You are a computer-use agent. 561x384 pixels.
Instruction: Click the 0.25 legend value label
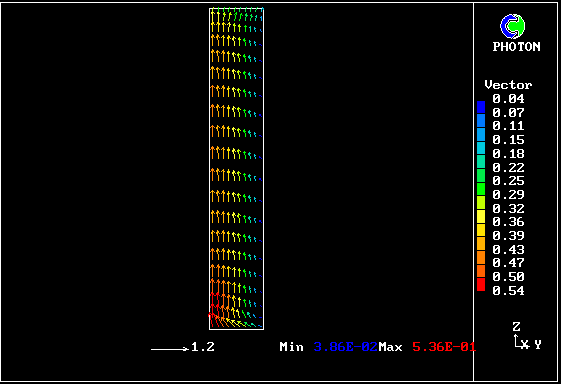[x=508, y=181]
